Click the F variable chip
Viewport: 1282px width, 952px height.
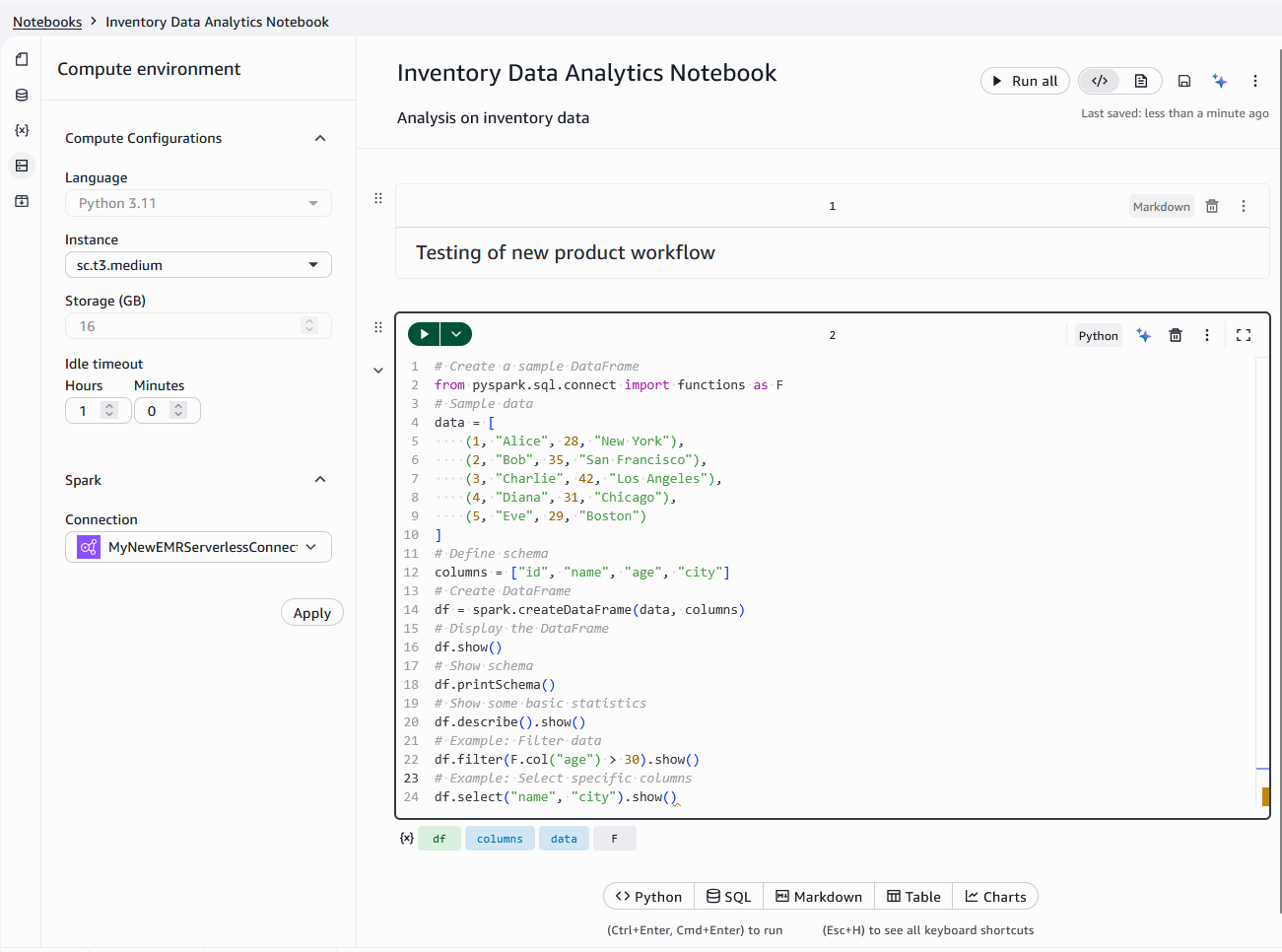pyautogui.click(x=614, y=839)
